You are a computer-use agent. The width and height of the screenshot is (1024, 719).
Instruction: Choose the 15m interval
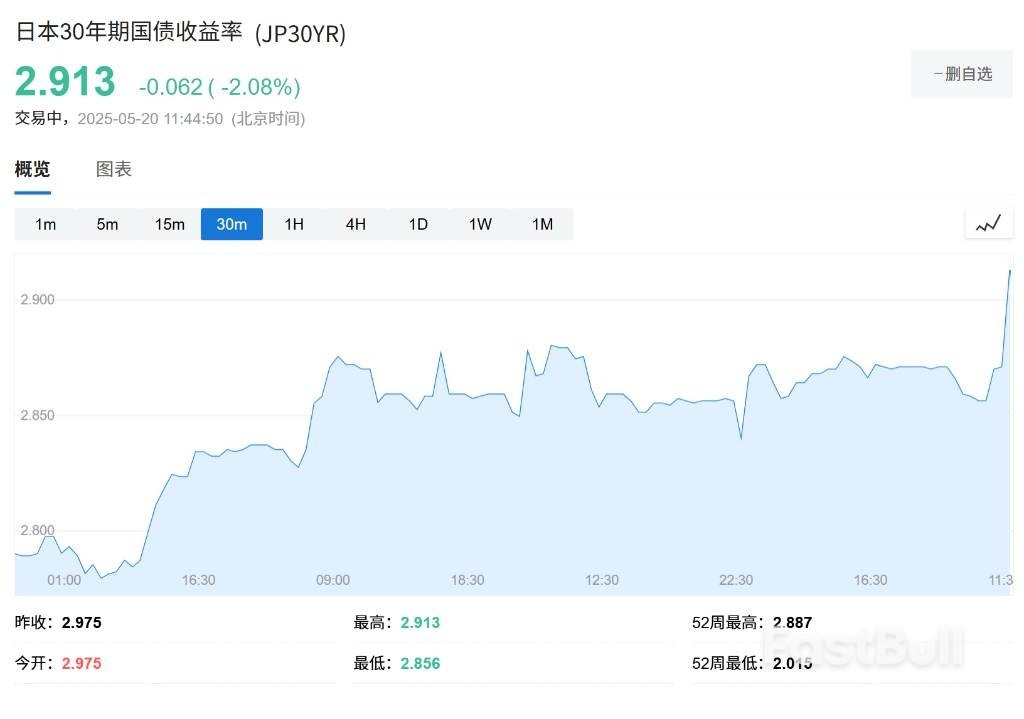(169, 224)
